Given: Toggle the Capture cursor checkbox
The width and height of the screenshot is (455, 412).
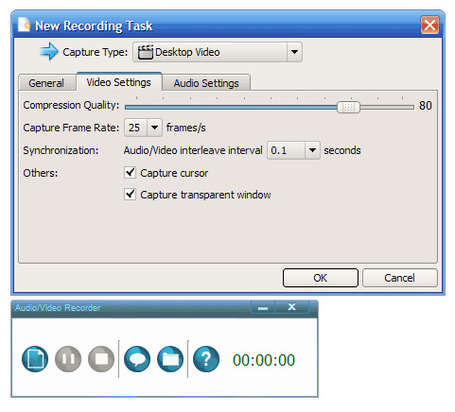Looking at the screenshot, I should [x=130, y=173].
